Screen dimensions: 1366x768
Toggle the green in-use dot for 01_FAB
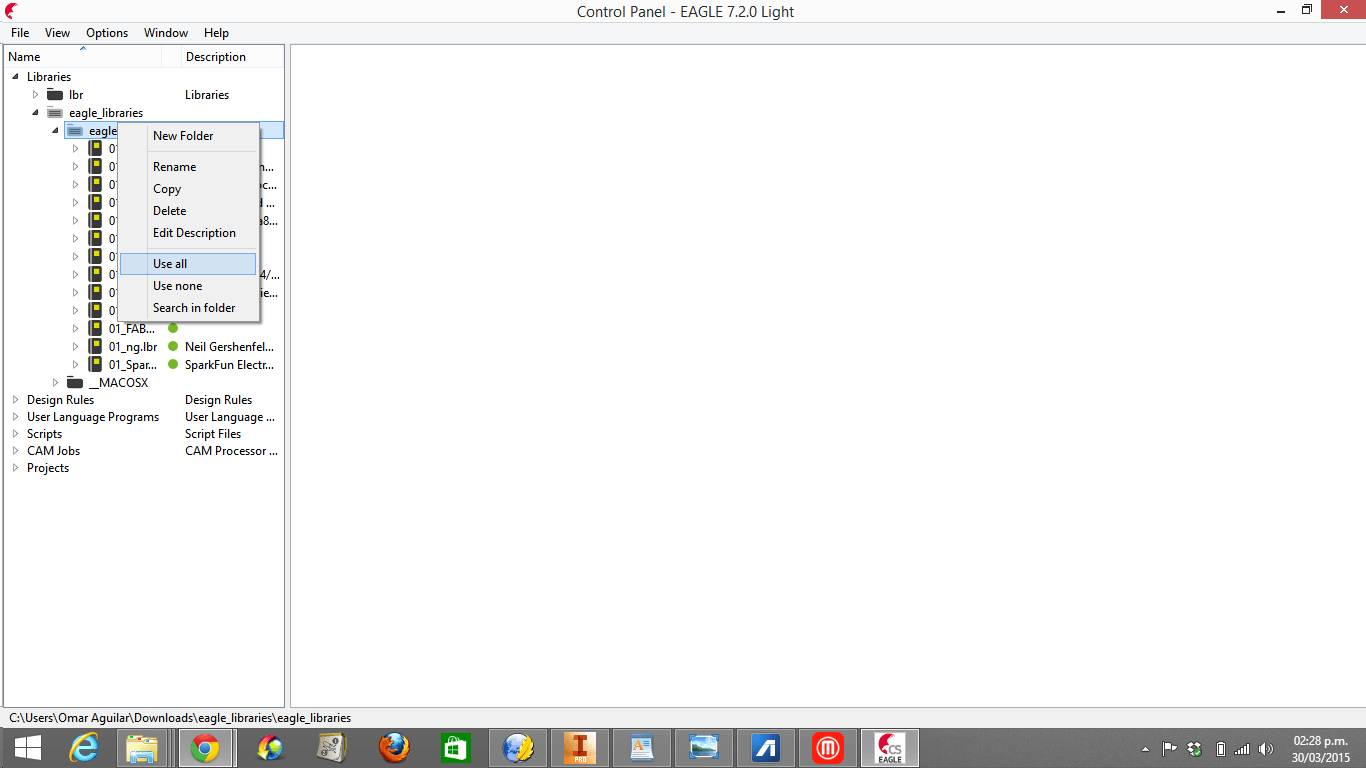tap(173, 328)
